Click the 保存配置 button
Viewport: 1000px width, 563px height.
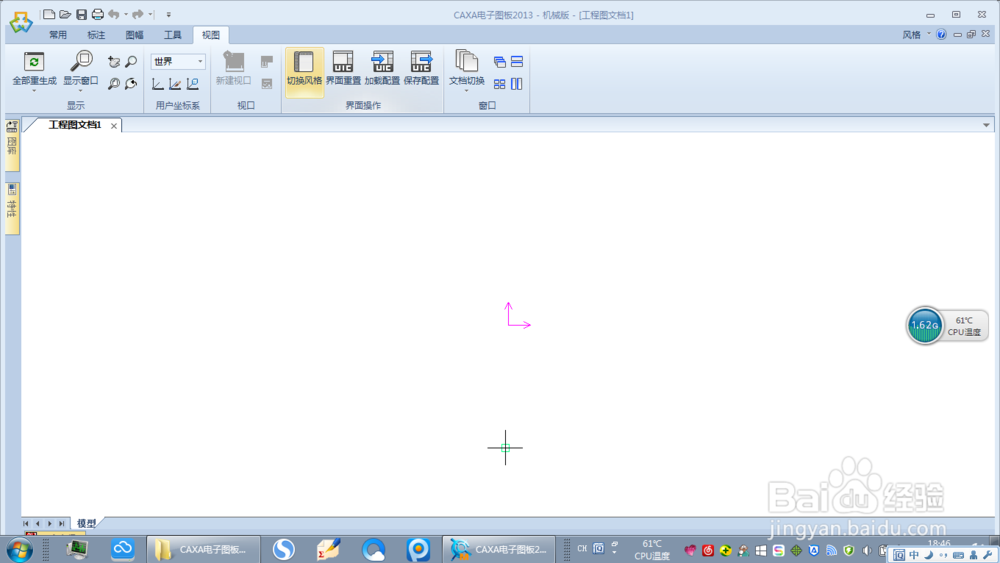click(421, 68)
